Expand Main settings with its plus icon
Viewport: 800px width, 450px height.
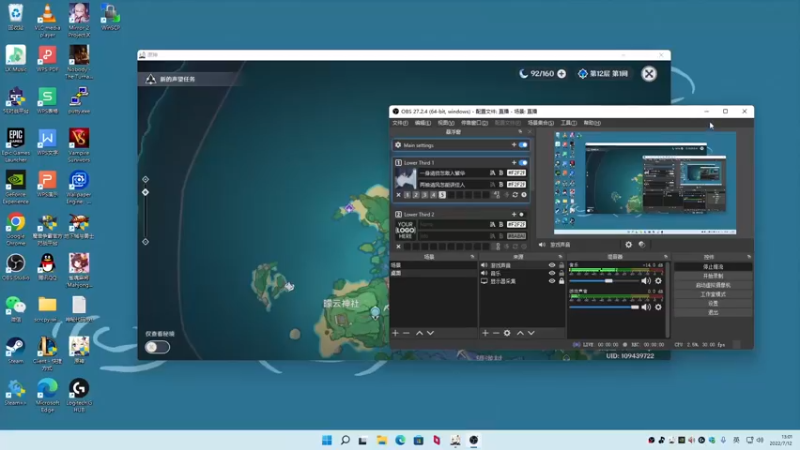(x=514, y=145)
